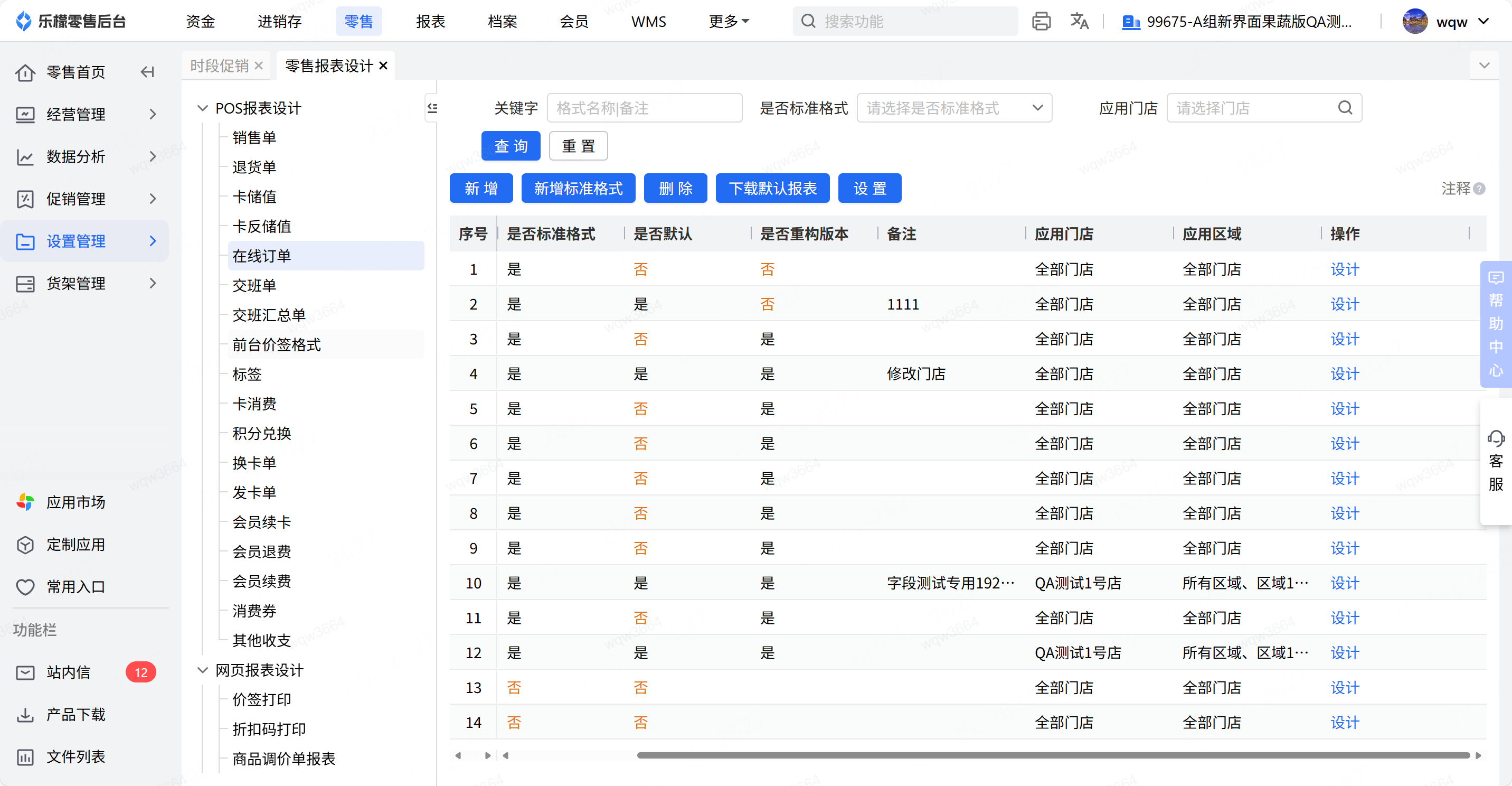The image size is (1512, 786).
Task: Open the 注释 help question icon
Action: click(1479, 189)
